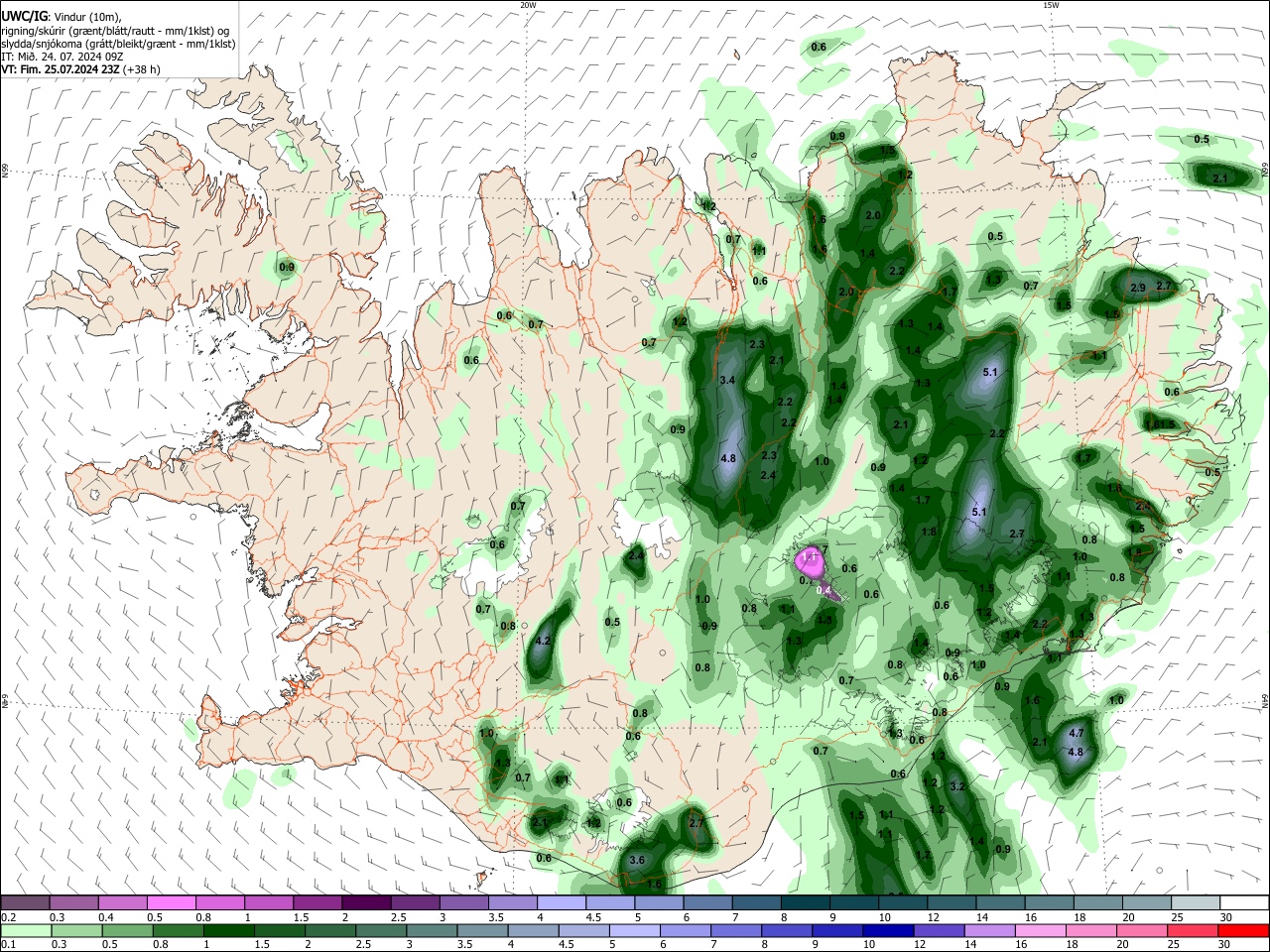The height and width of the screenshot is (952, 1270).
Task: Click the header line starting 'slydda/snjókoma'
Action: tap(118, 44)
